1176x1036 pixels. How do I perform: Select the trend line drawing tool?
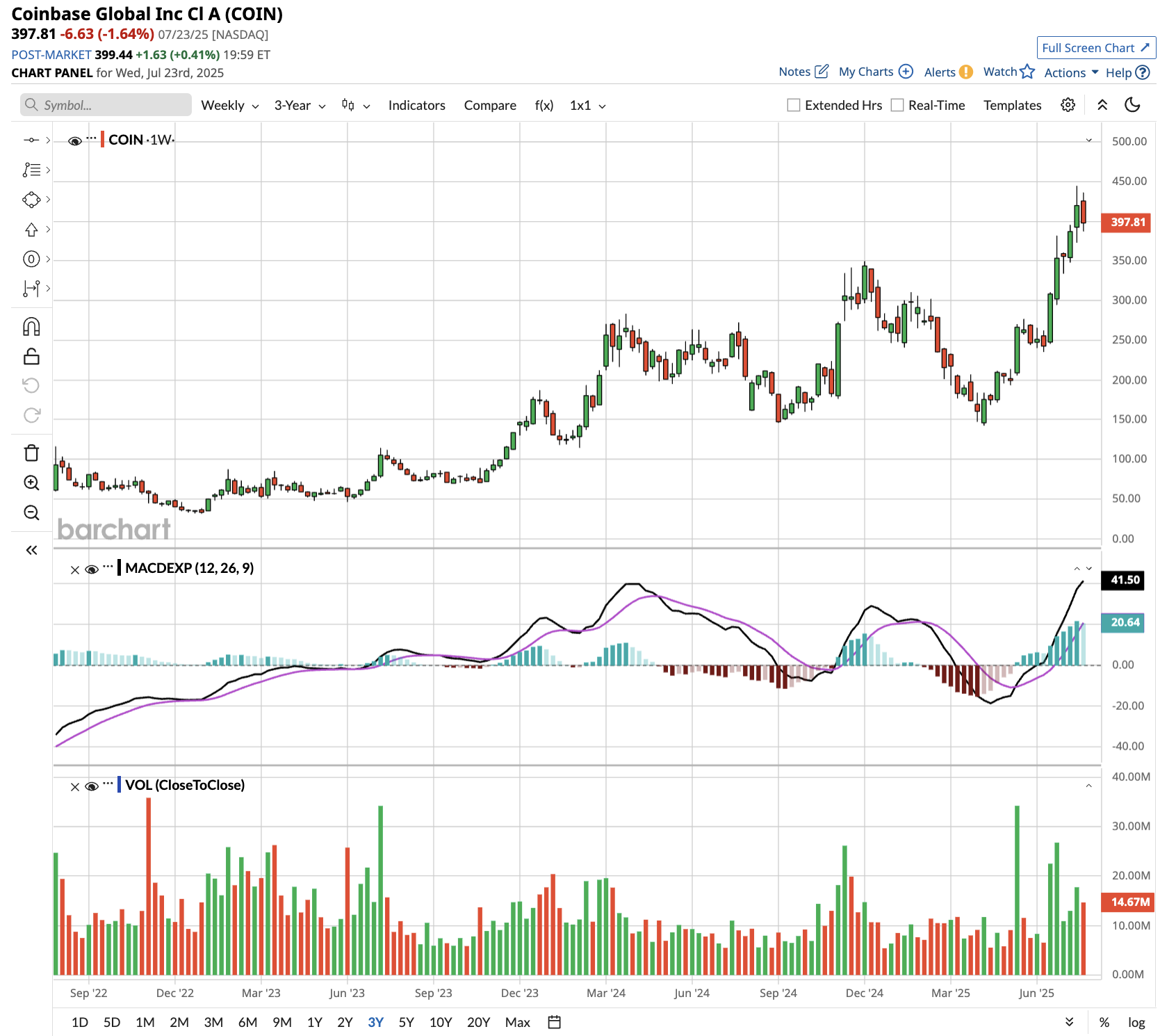point(31,140)
